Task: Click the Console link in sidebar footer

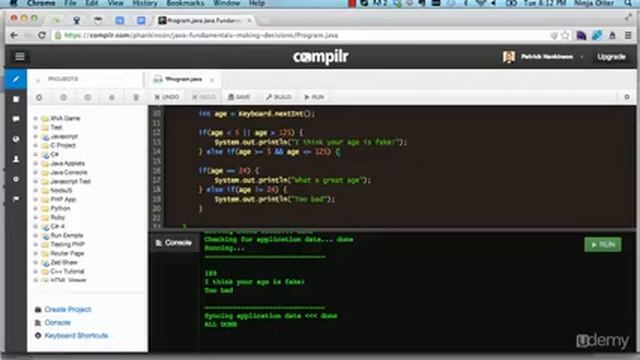Action: tap(58, 322)
